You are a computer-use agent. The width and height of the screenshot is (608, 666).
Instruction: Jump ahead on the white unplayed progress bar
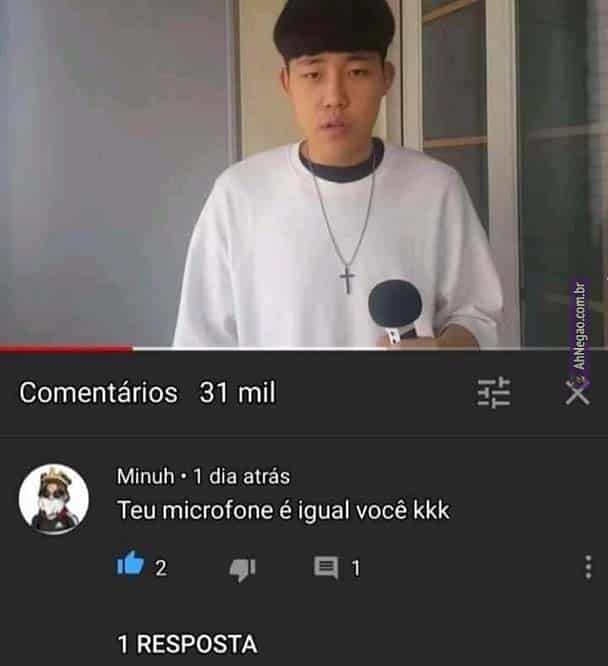click(x=370, y=349)
